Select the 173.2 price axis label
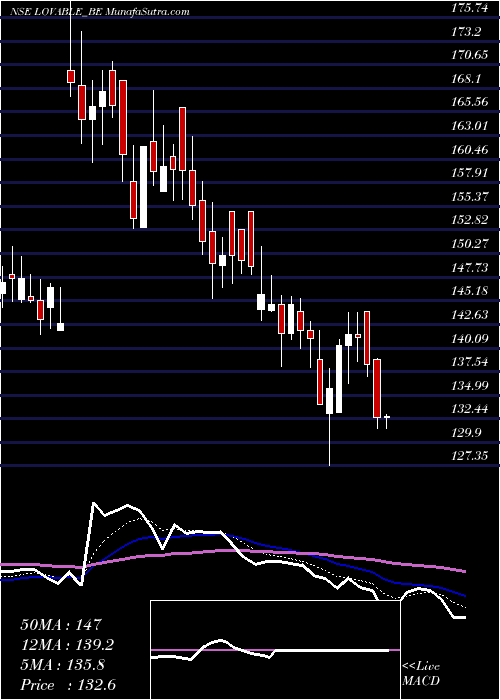This screenshot has height=700, width=500. click(x=465, y=32)
